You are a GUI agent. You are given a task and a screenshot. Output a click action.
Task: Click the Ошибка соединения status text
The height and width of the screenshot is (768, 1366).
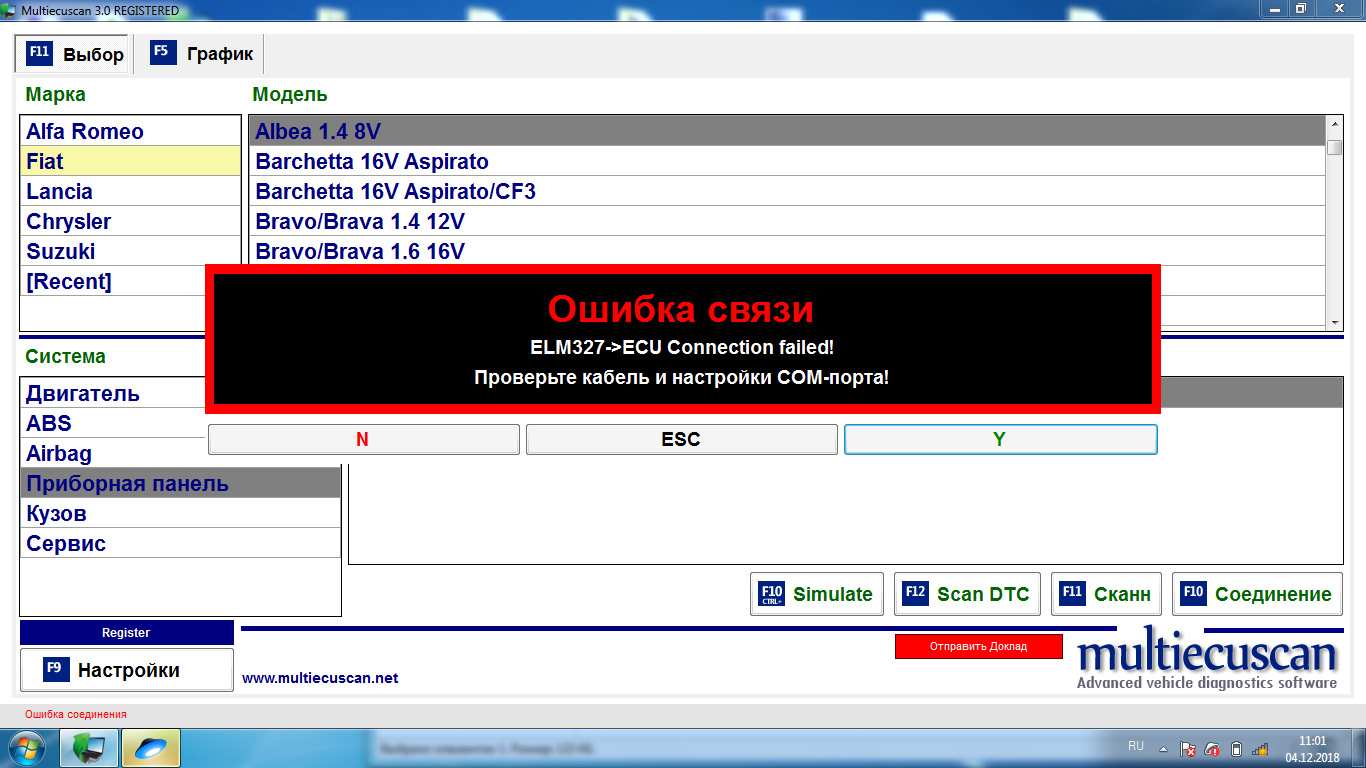coord(76,714)
